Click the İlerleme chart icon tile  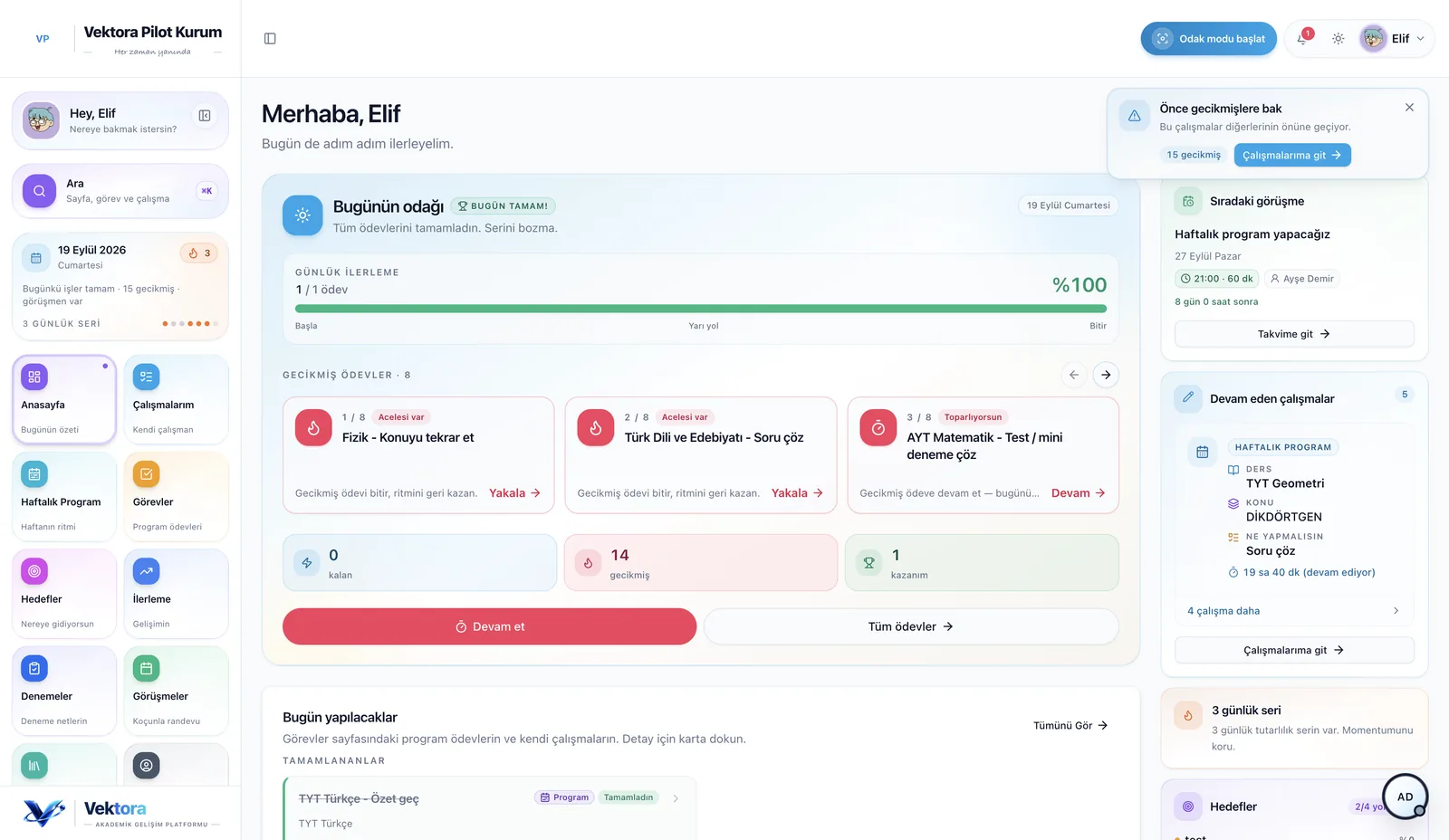[x=146, y=571]
